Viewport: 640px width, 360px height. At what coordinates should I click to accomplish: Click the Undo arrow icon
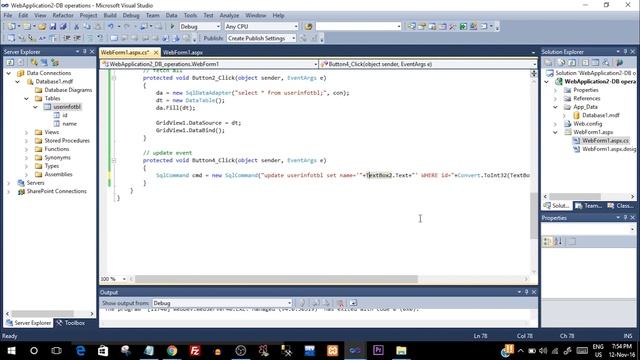point(111,27)
